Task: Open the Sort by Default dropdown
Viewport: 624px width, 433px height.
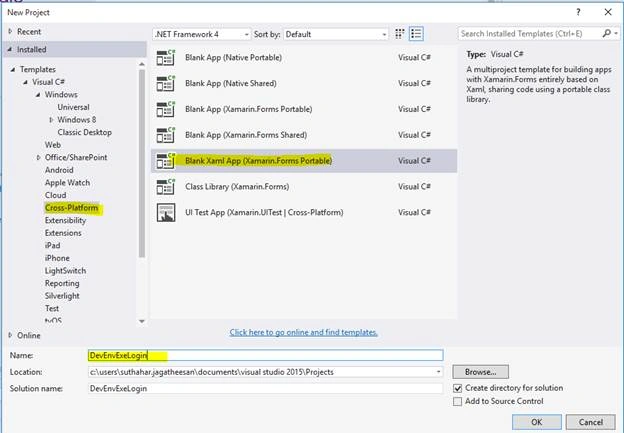Action: (335, 34)
